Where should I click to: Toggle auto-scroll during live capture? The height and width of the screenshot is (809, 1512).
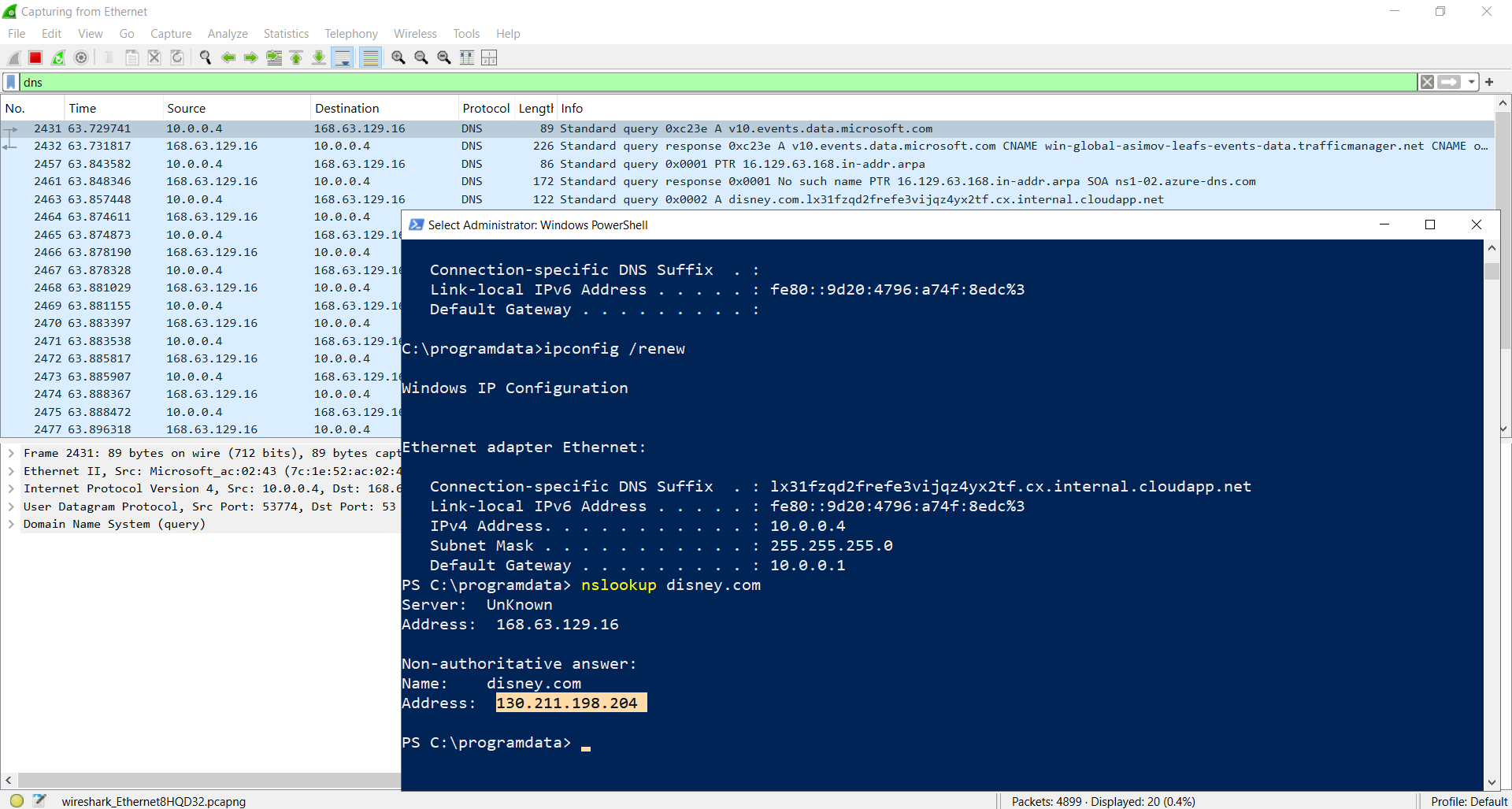pyautogui.click(x=342, y=58)
